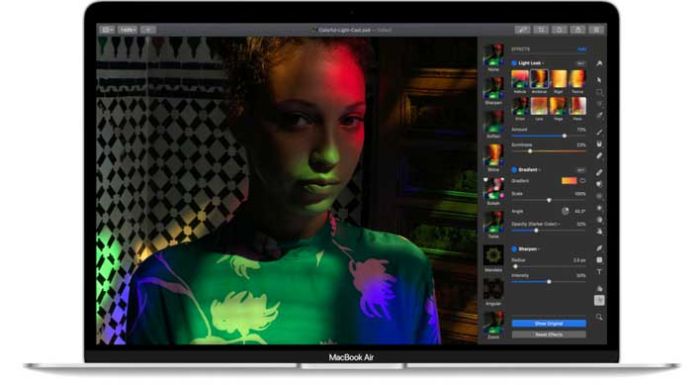Open the View dropdown in top-left toolbar

(x=106, y=30)
